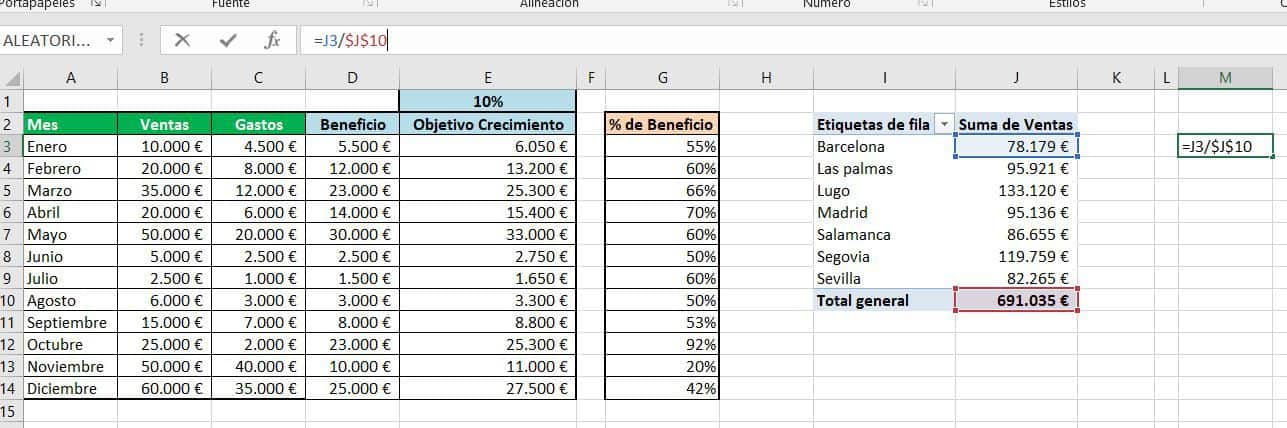1287x428 pixels.
Task: Select column A header
Action: tap(70, 78)
